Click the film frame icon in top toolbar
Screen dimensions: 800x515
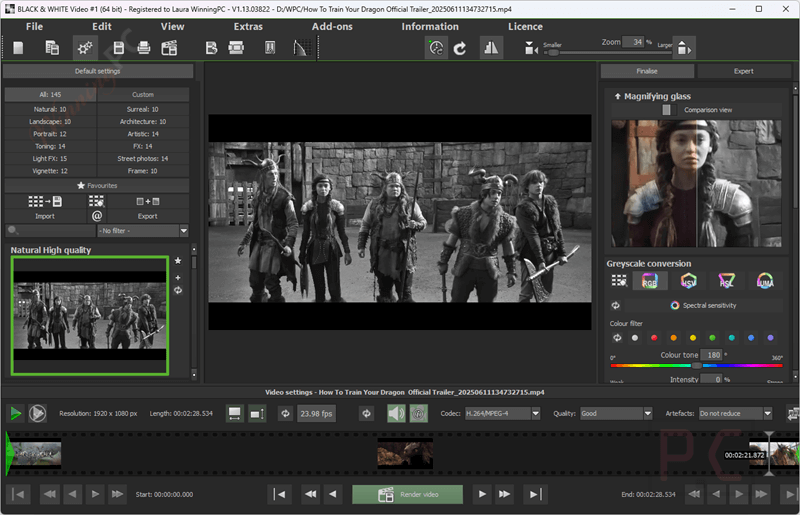pos(236,48)
